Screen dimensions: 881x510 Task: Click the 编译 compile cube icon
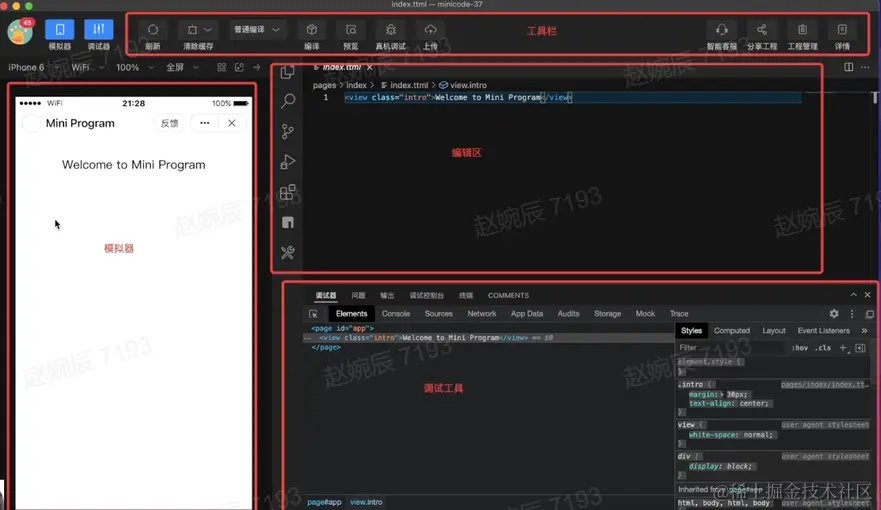point(312,30)
